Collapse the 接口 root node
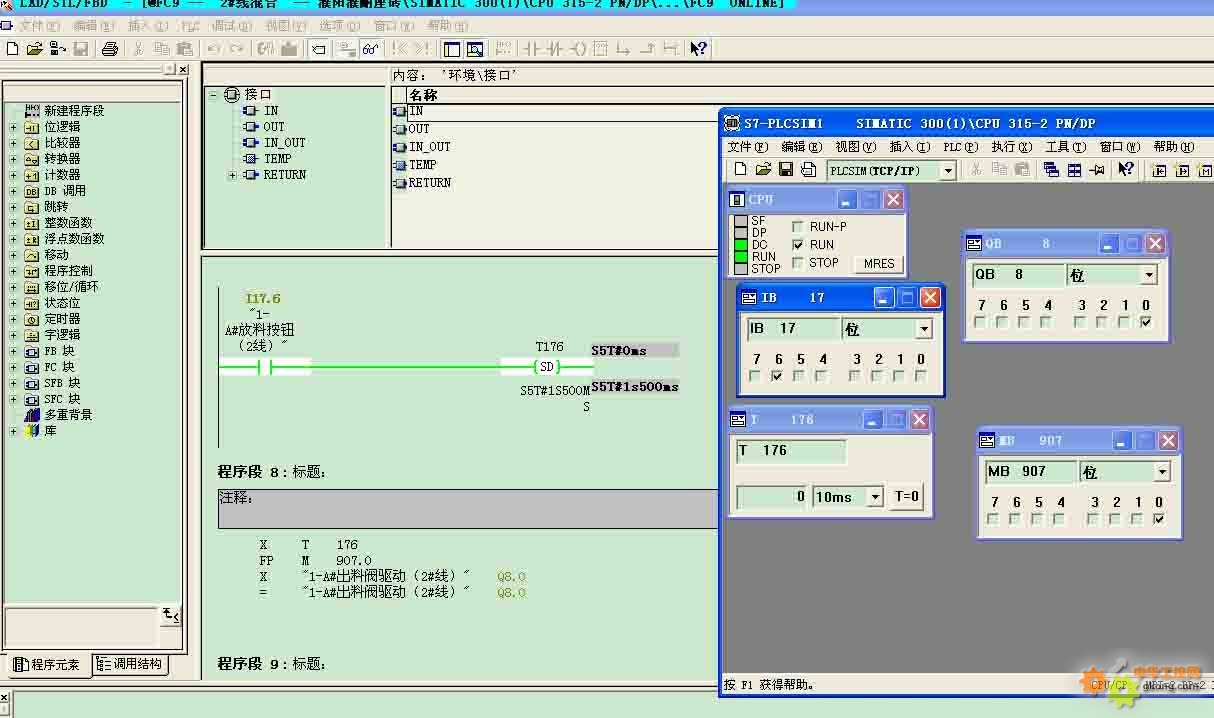This screenshot has width=1214, height=718. (x=213, y=95)
